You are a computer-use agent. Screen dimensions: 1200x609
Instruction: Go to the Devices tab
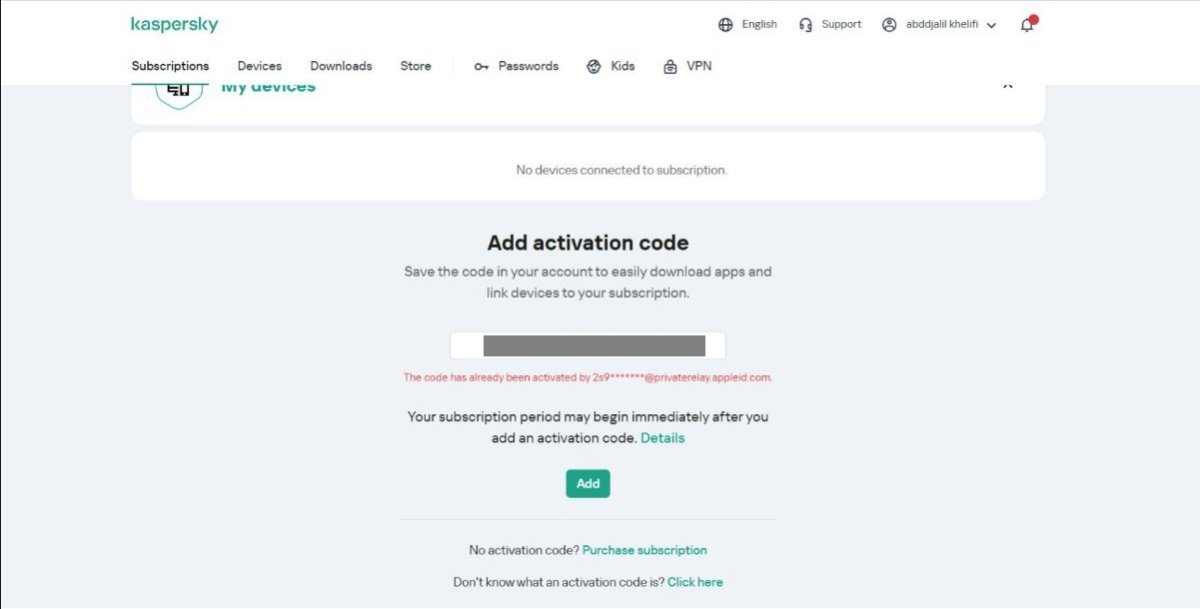click(259, 66)
